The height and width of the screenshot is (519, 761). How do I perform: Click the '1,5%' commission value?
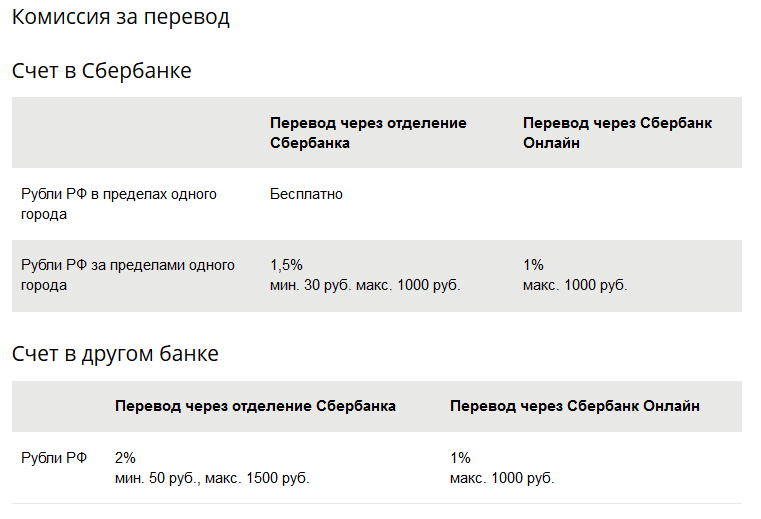tap(286, 265)
